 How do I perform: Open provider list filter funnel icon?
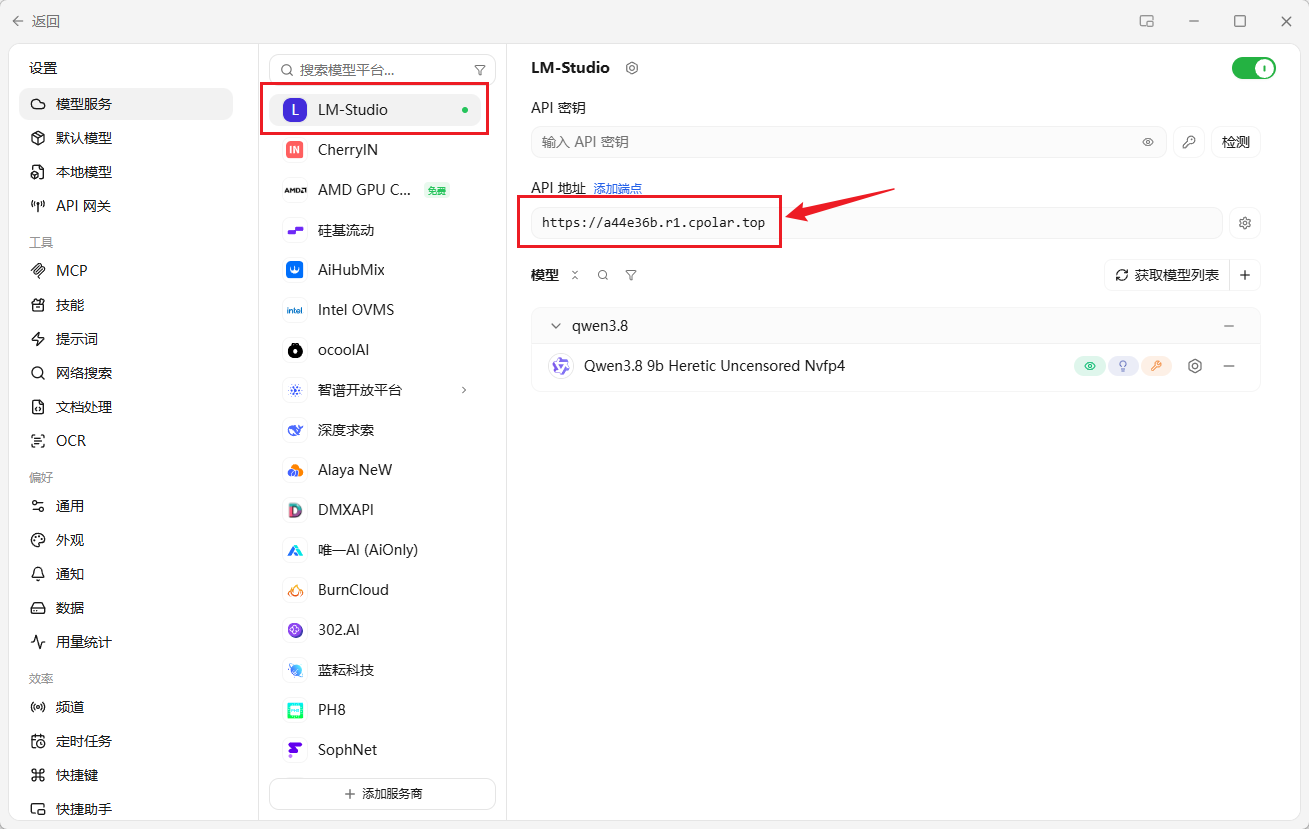click(x=480, y=70)
